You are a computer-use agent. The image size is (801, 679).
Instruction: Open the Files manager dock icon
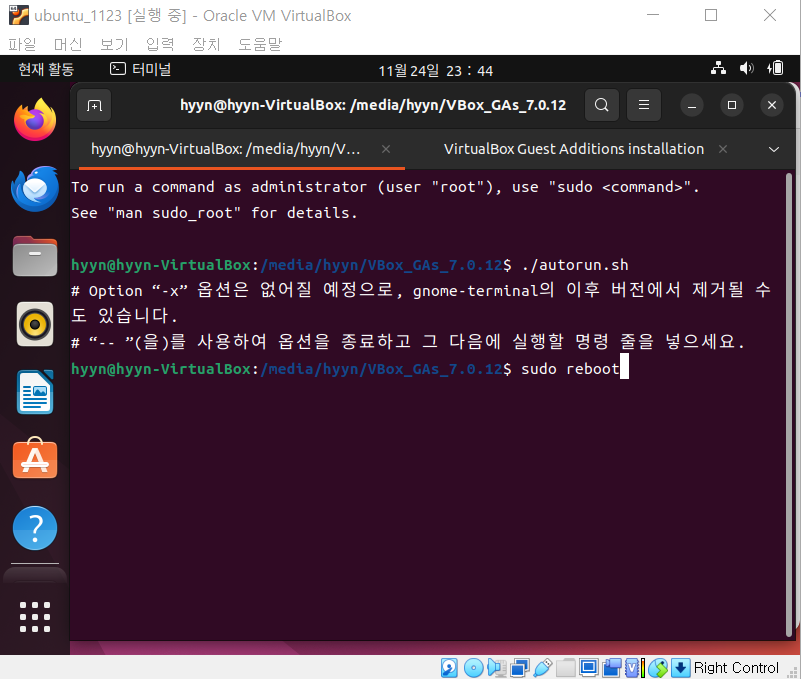pos(35,256)
